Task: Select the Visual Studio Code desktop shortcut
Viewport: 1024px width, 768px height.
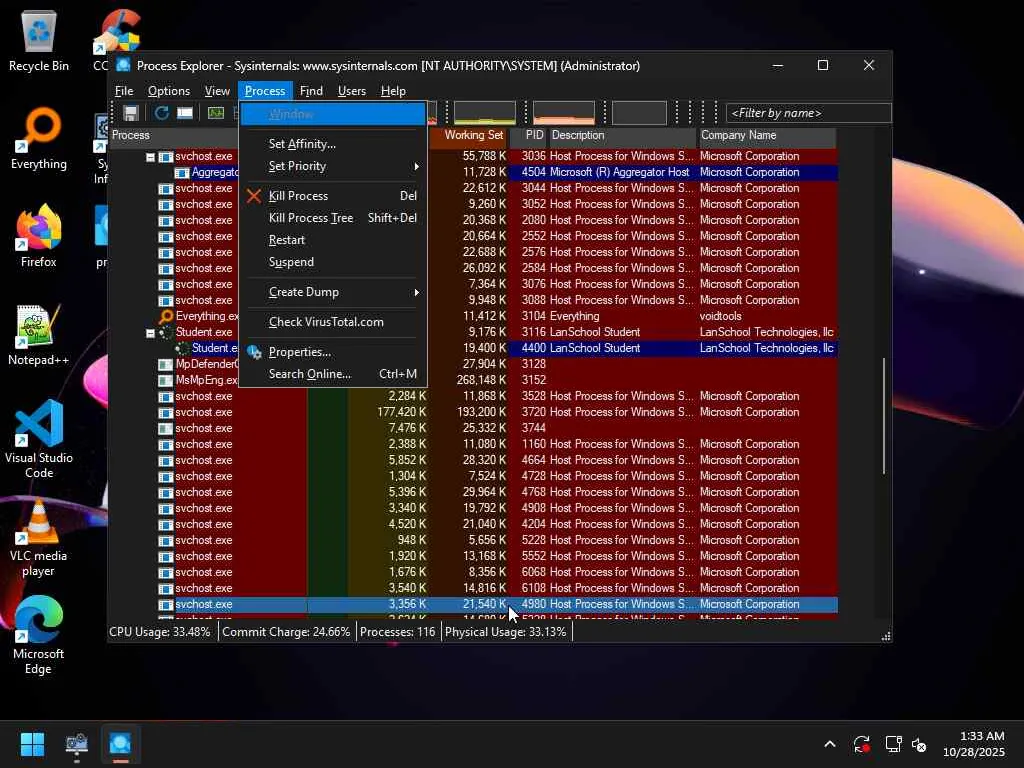Action: (x=39, y=440)
